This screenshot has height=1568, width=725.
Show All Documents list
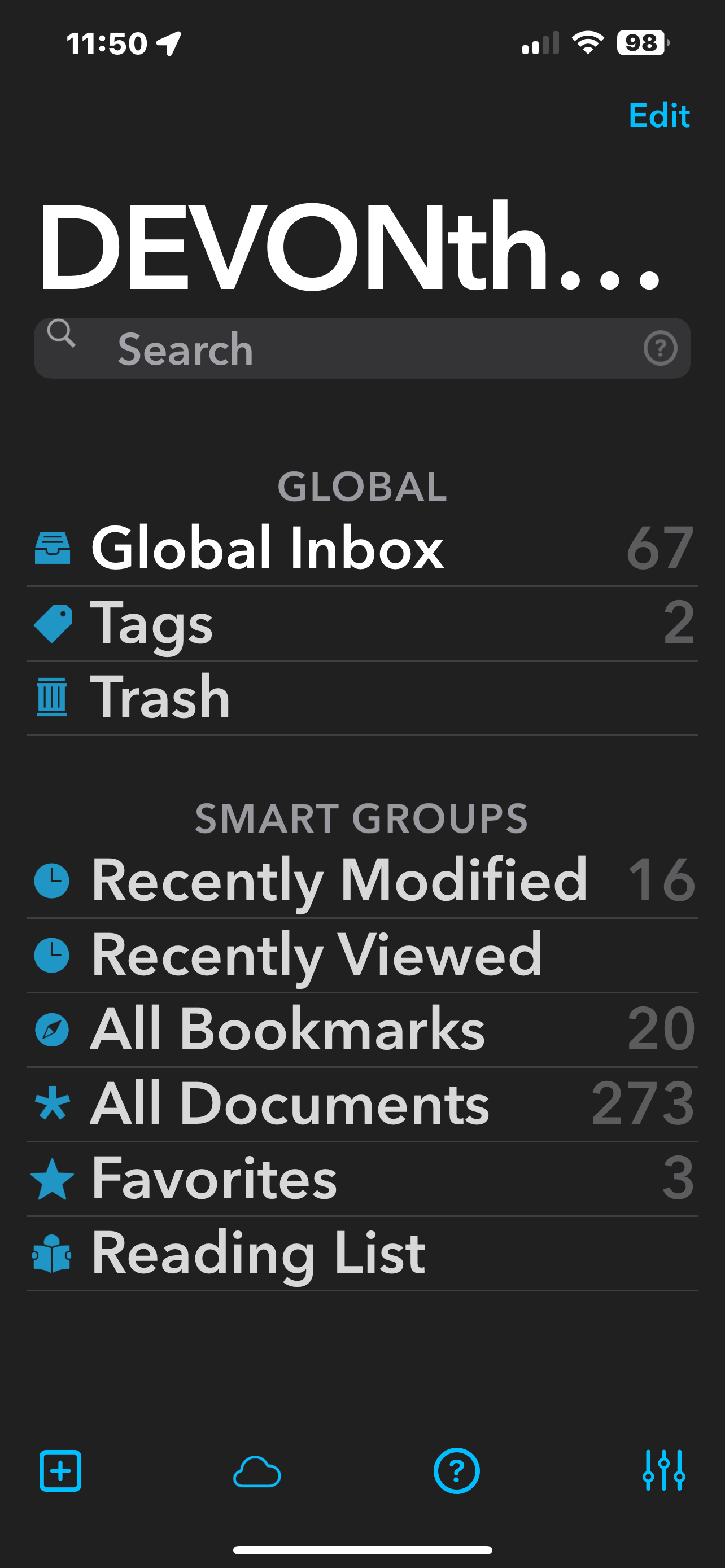[290, 1104]
